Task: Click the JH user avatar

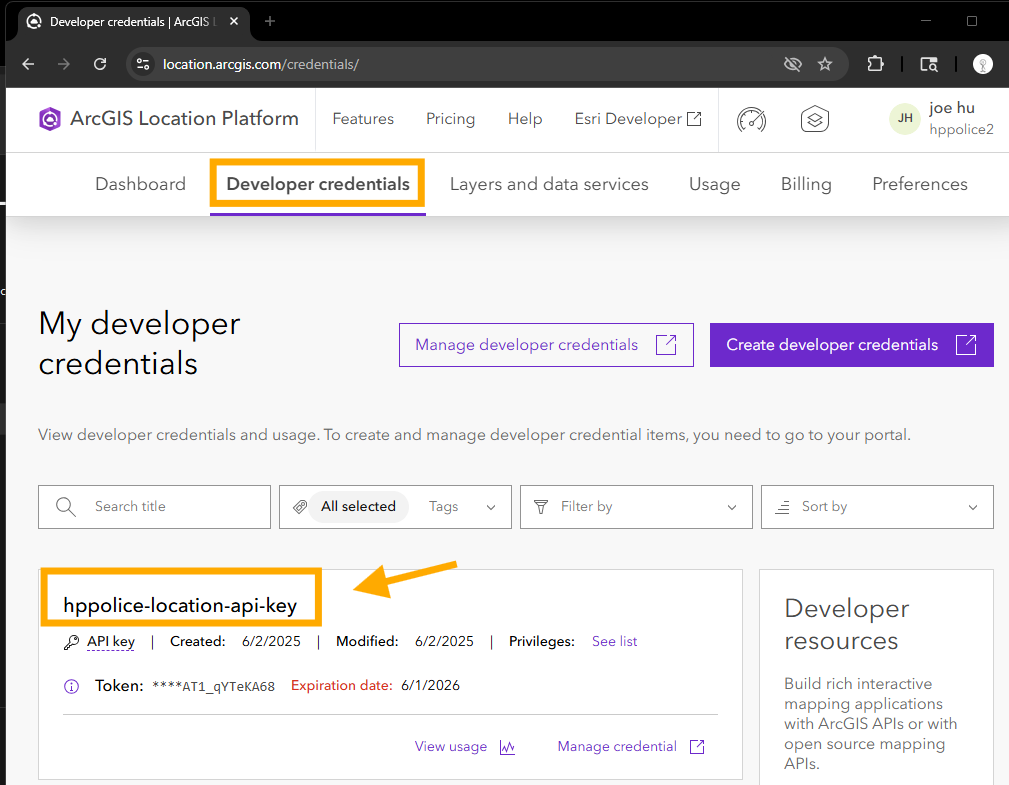Action: click(905, 118)
